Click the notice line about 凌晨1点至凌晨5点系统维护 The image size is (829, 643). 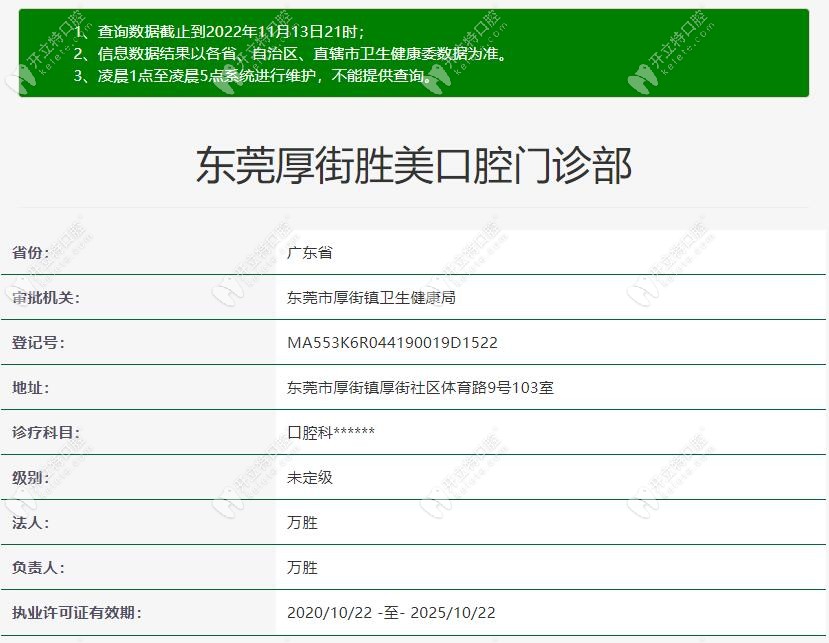[x=254, y=76]
